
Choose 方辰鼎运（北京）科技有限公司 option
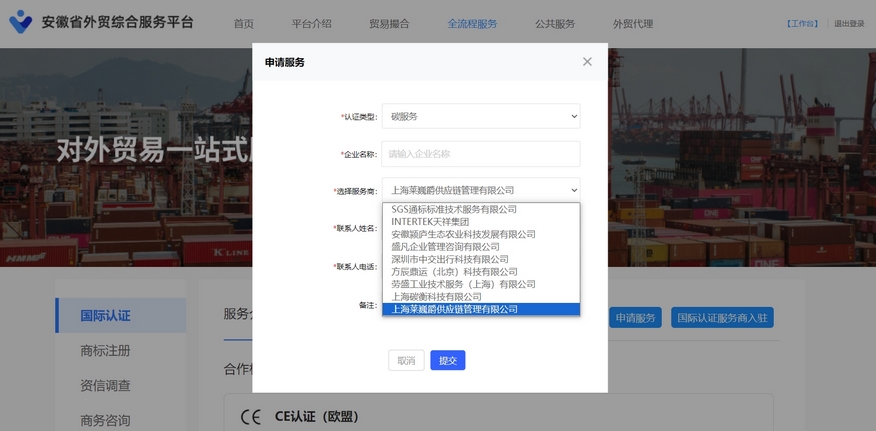481,272
